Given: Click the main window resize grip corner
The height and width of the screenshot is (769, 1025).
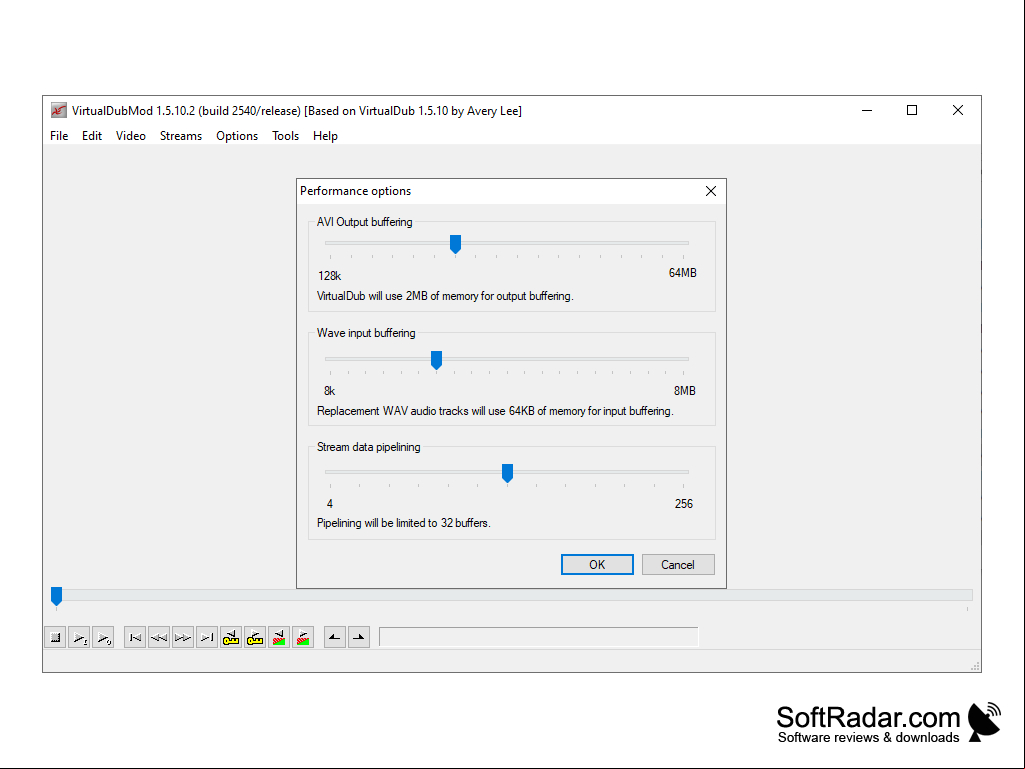Looking at the screenshot, I should [x=975, y=666].
